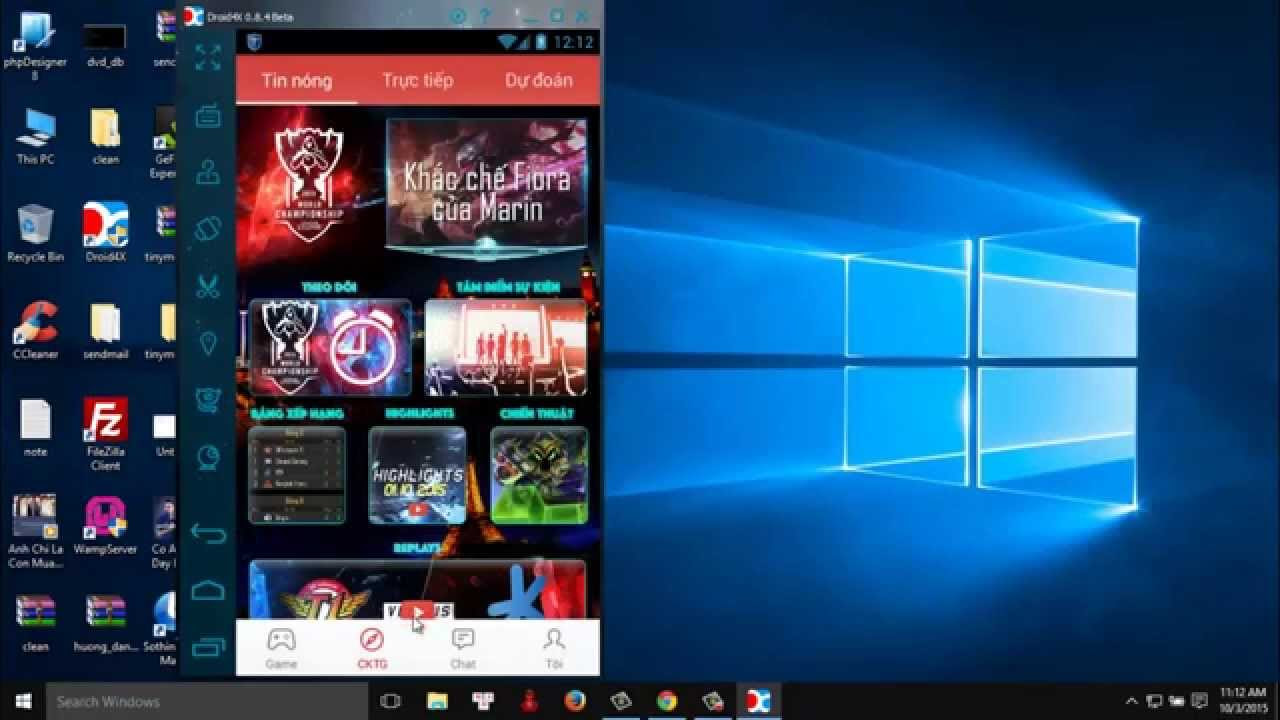Open File Explorer from the taskbar

[437, 701]
